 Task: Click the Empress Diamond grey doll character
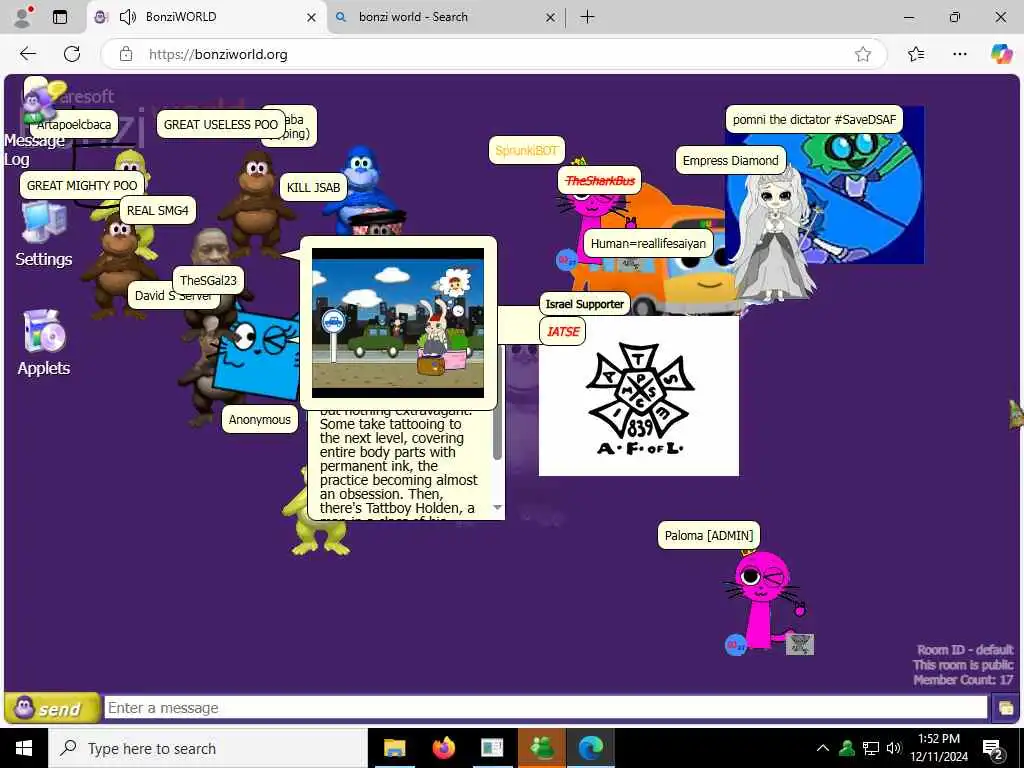[x=774, y=235]
